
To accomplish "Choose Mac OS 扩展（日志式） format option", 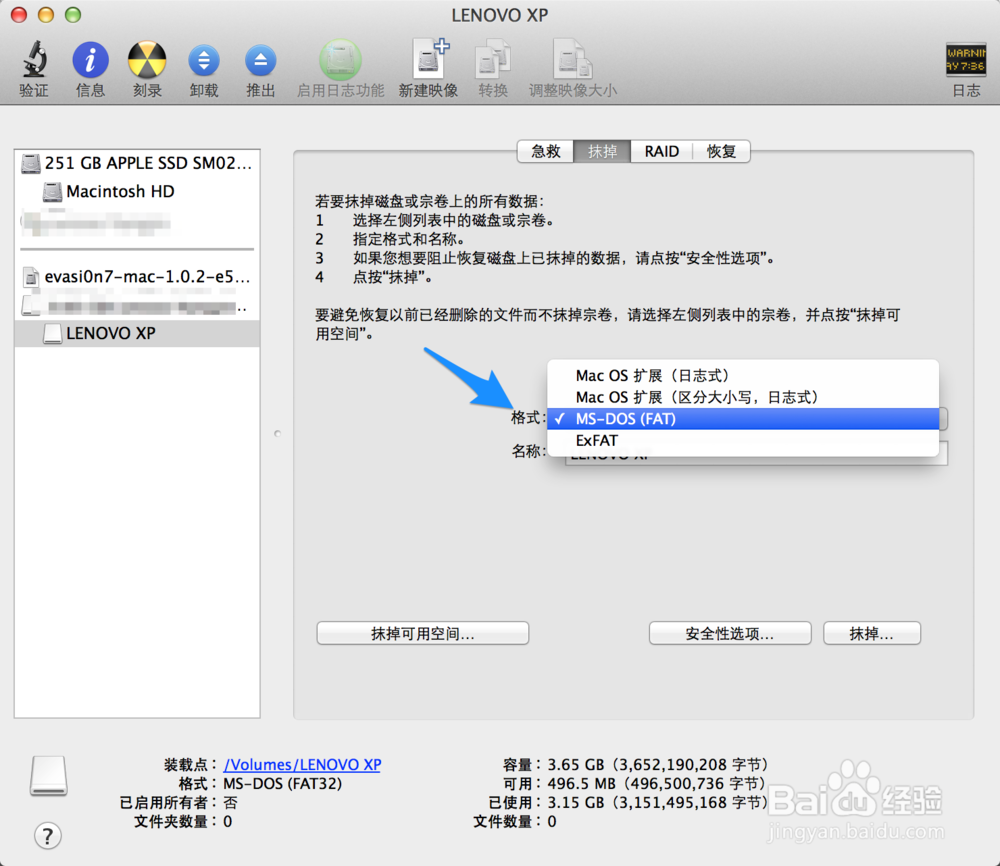I will 743,376.
